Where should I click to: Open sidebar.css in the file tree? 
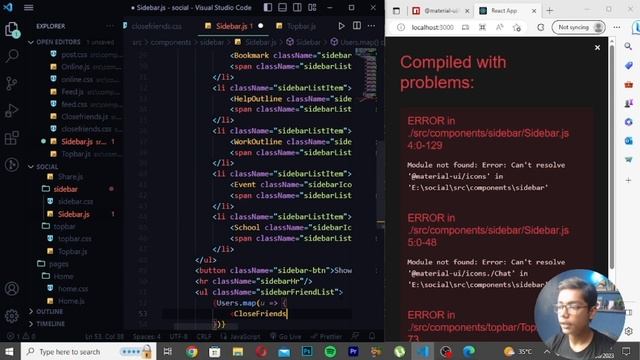[x=75, y=202]
